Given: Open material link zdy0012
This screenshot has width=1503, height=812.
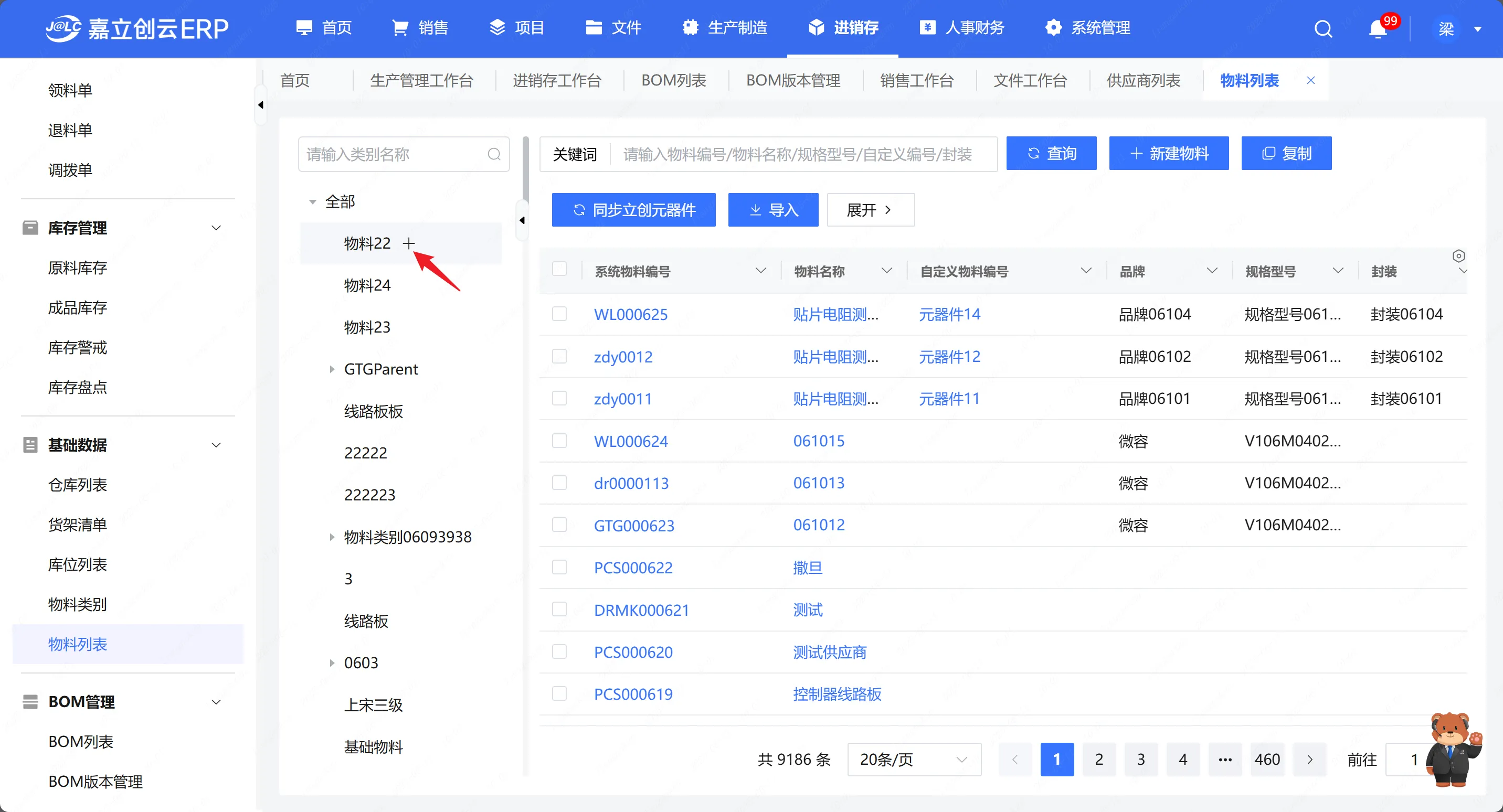Looking at the screenshot, I should click(x=622, y=356).
